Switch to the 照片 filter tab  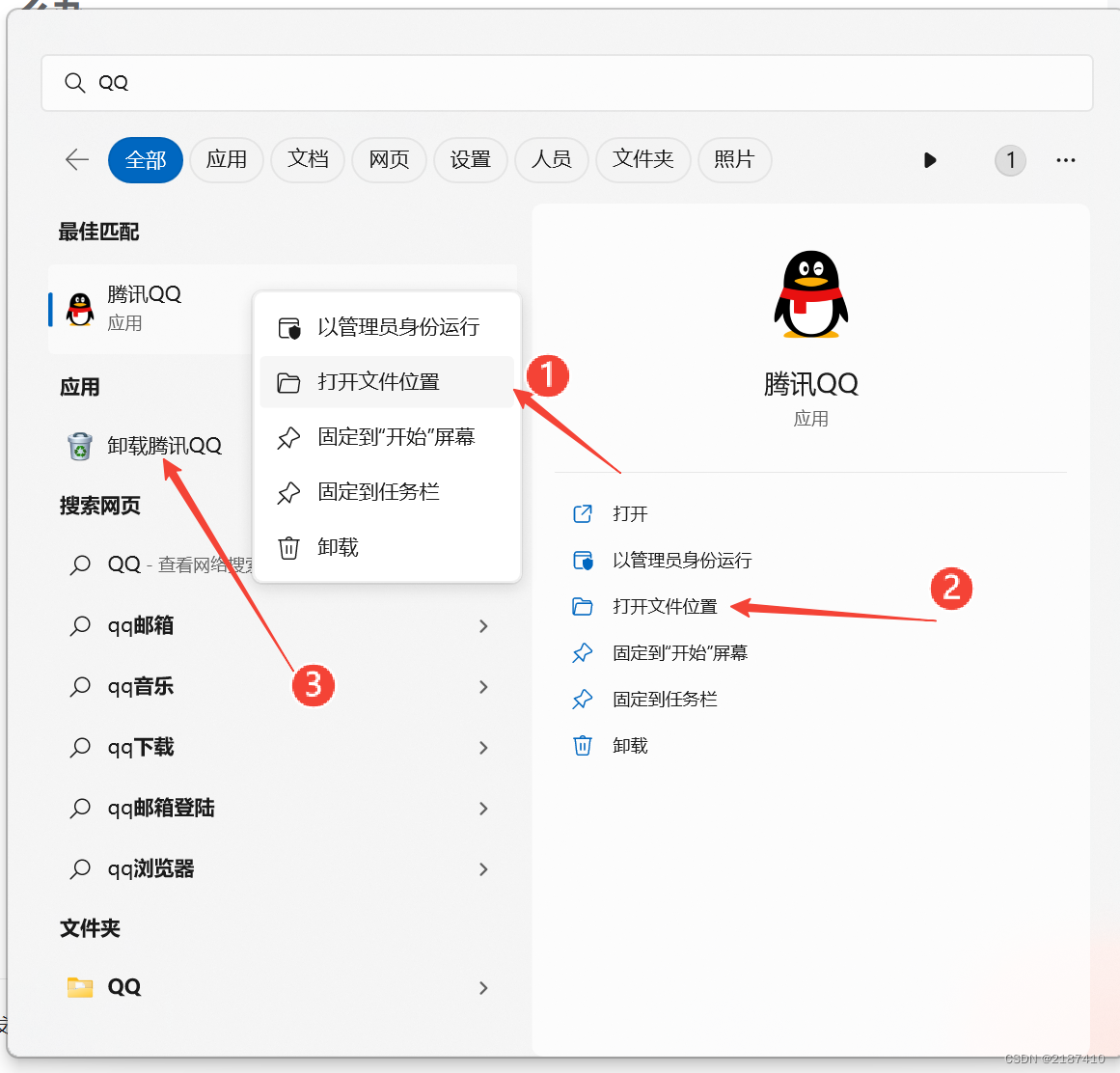click(x=734, y=159)
